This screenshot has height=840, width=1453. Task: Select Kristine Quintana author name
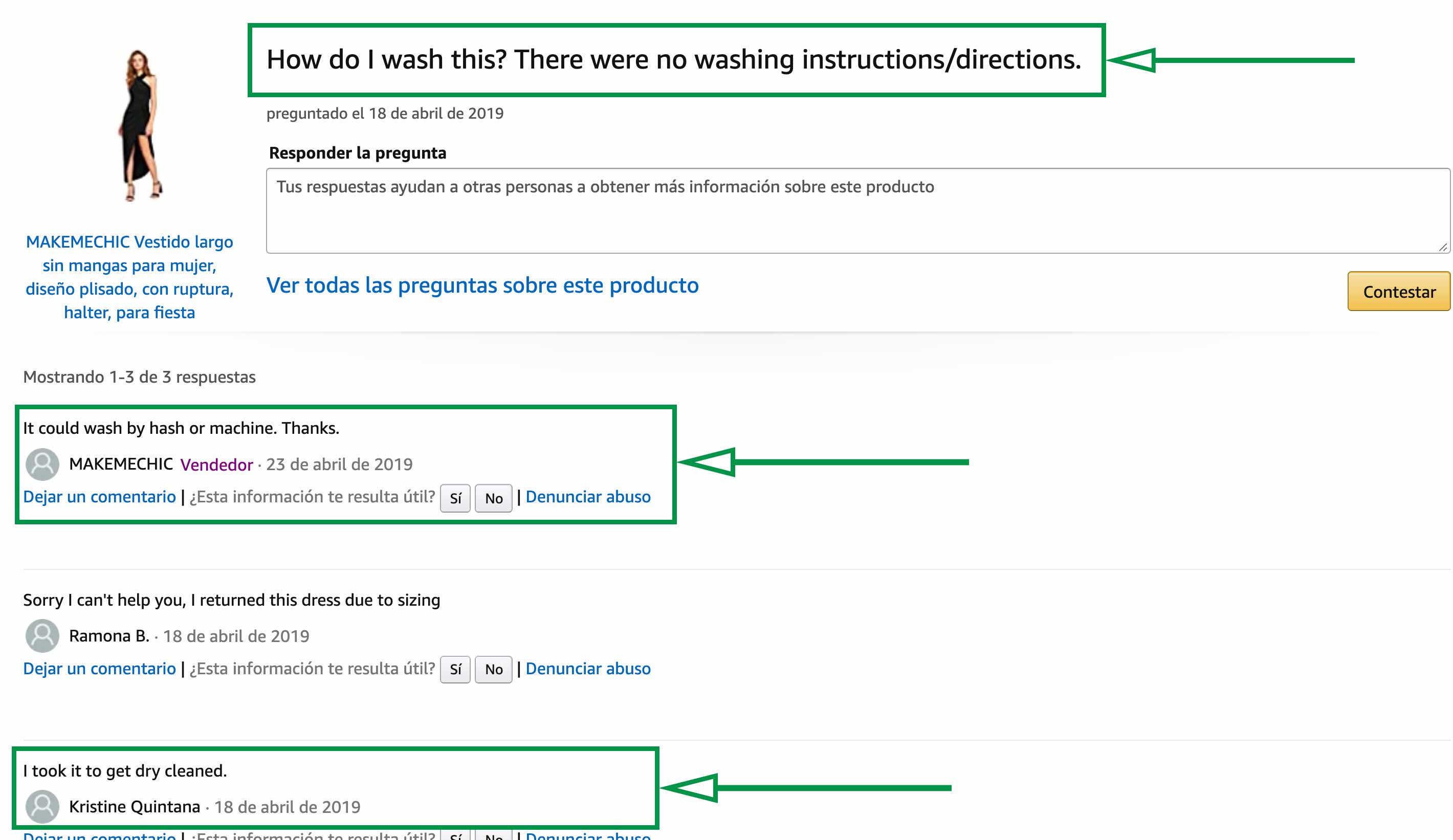pyautogui.click(x=135, y=807)
